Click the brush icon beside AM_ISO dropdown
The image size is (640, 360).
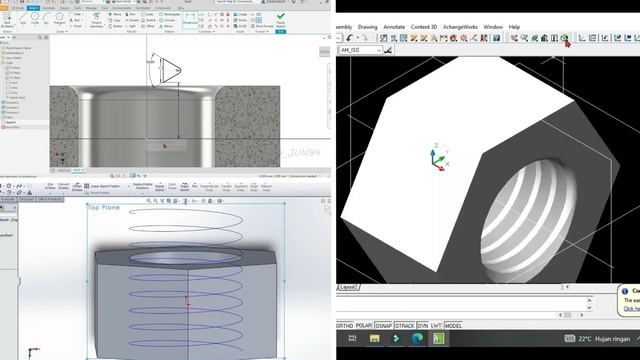point(388,50)
